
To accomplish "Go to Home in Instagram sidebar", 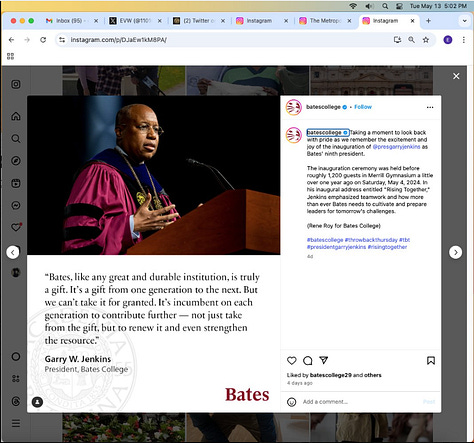I will 16,116.
